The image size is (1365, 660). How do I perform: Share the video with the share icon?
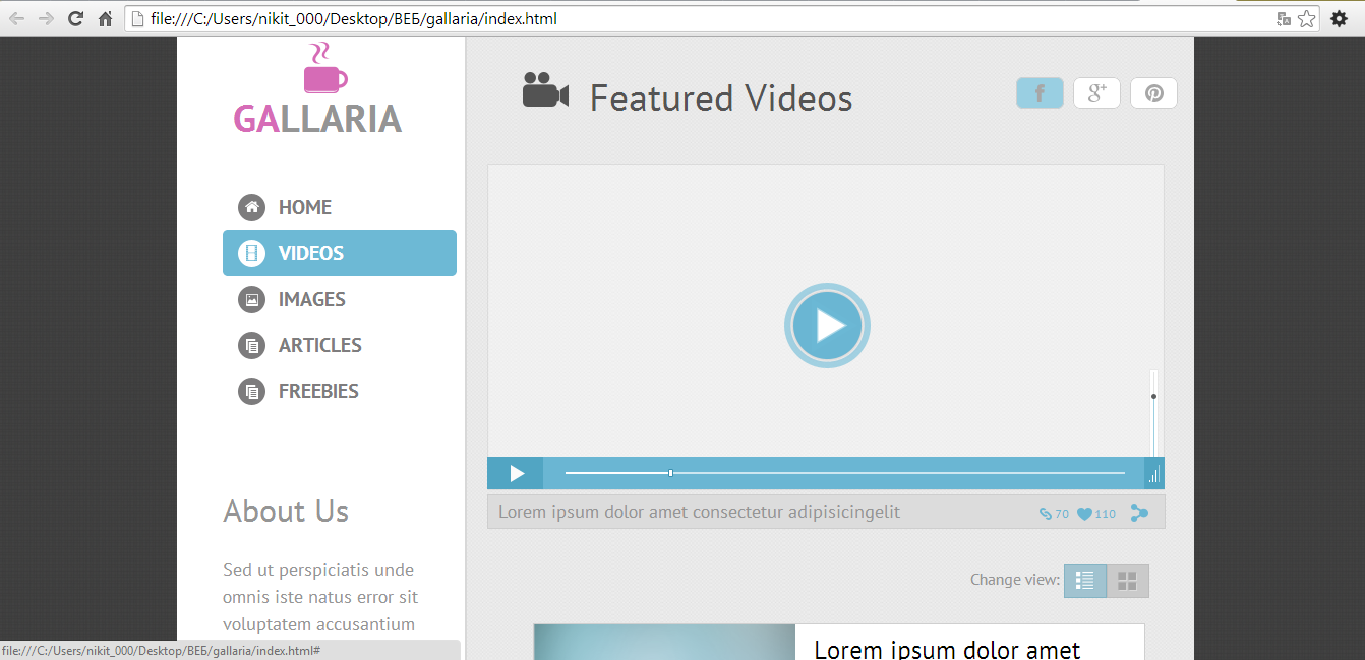(1139, 513)
